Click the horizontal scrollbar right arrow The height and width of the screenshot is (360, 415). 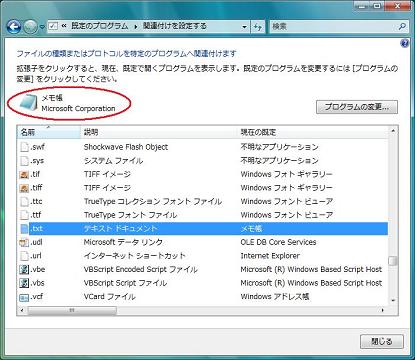click(383, 310)
